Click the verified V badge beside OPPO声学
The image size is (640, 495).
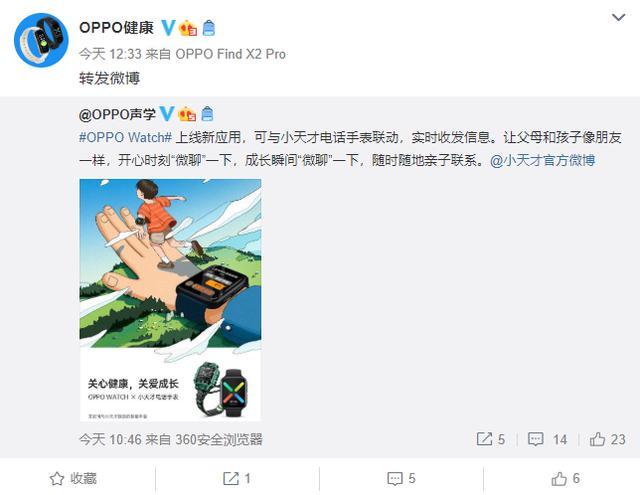pos(167,114)
